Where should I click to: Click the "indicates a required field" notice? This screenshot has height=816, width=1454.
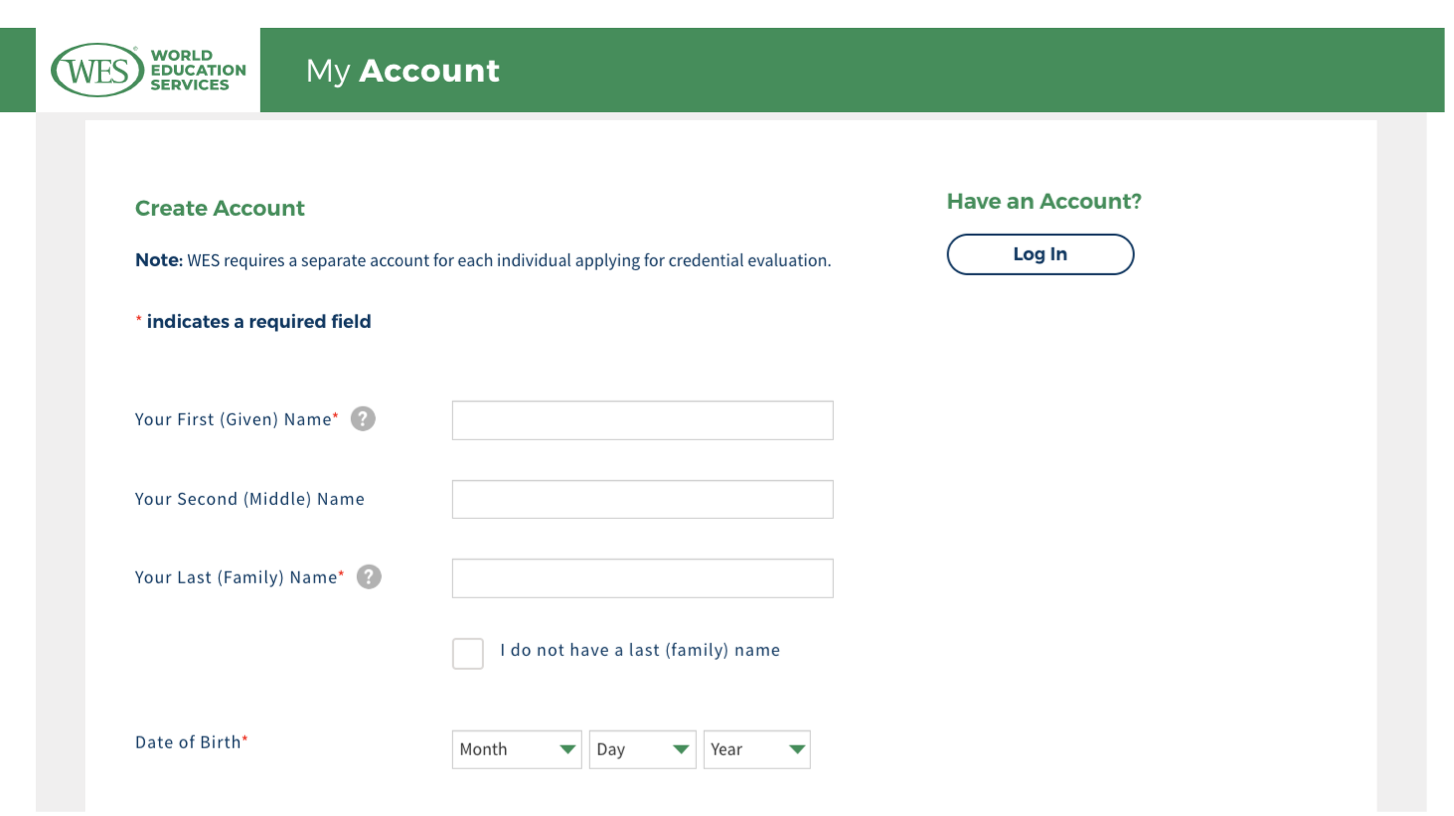click(258, 321)
